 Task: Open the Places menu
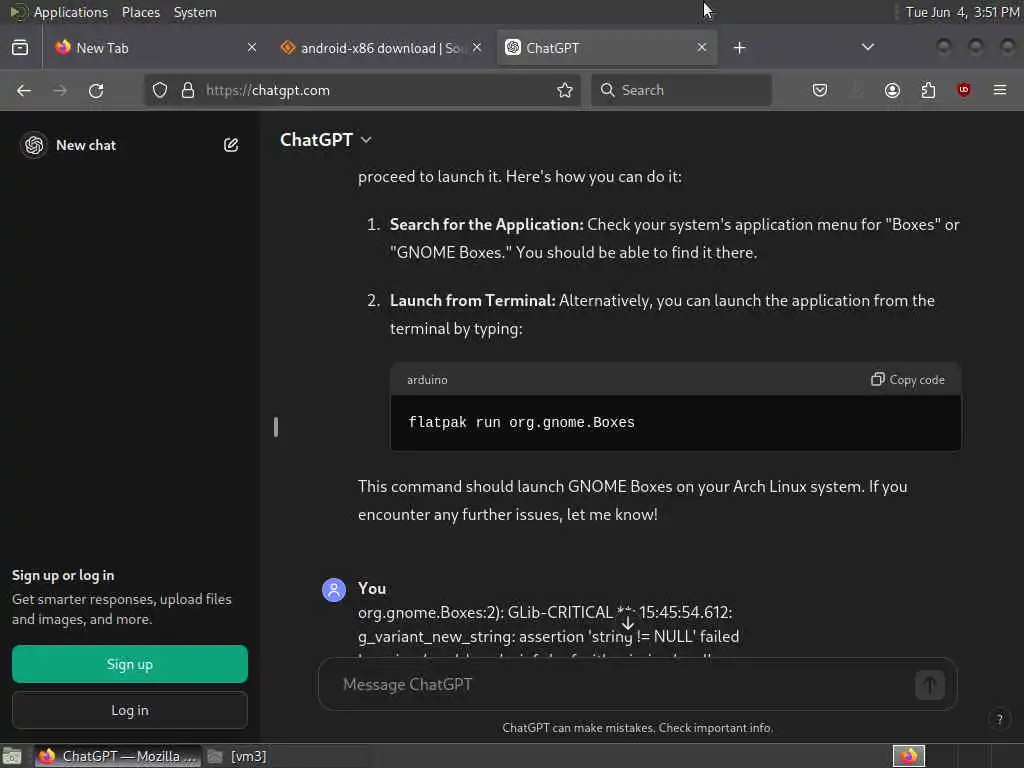pyautogui.click(x=140, y=12)
